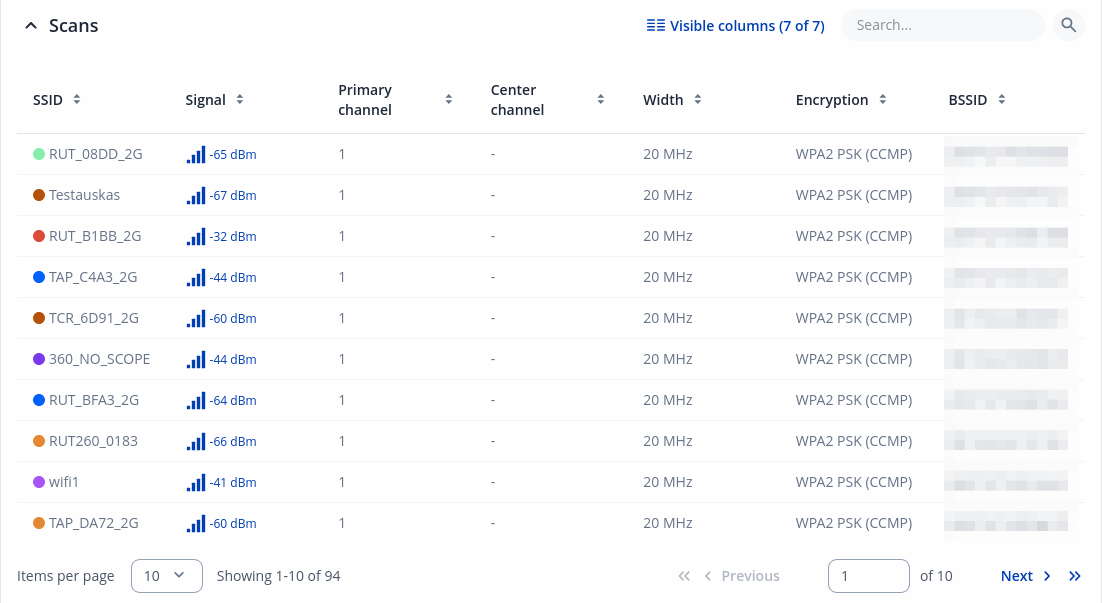Image resolution: width=1102 pixels, height=603 pixels.
Task: Collapse the Scans section
Action: (x=30, y=26)
